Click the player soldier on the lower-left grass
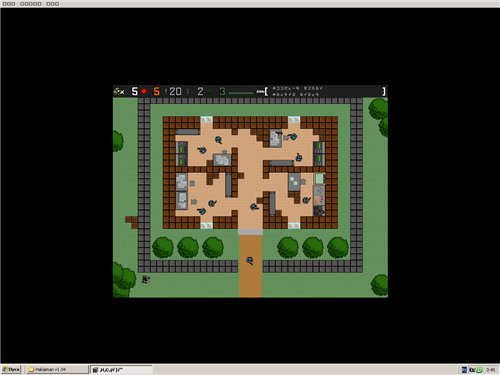Screen dimensions: 500x375 click(x=146, y=279)
